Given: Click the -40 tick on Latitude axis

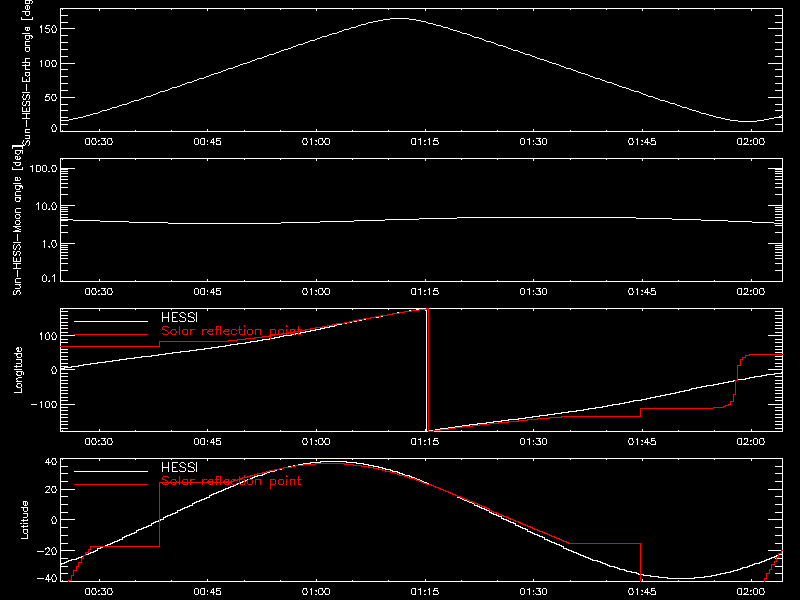Looking at the screenshot, I should tap(47, 579).
